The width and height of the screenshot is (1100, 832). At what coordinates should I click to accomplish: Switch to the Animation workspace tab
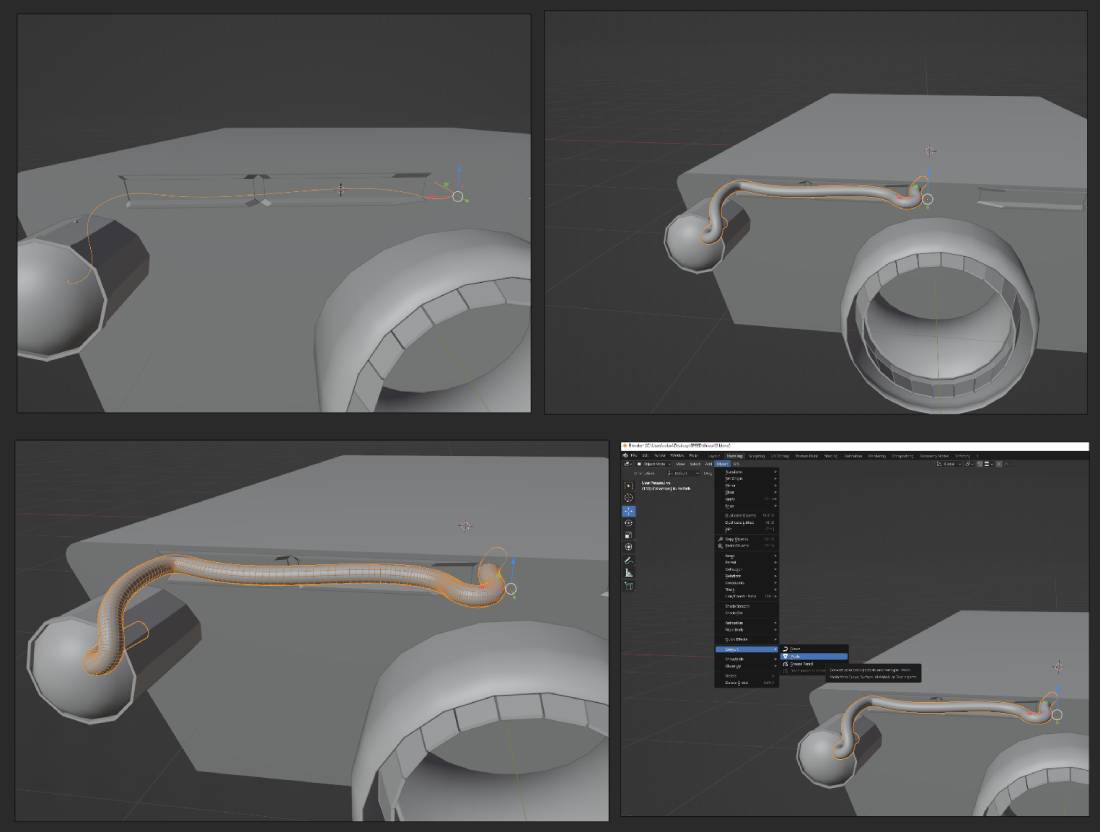[x=853, y=455]
